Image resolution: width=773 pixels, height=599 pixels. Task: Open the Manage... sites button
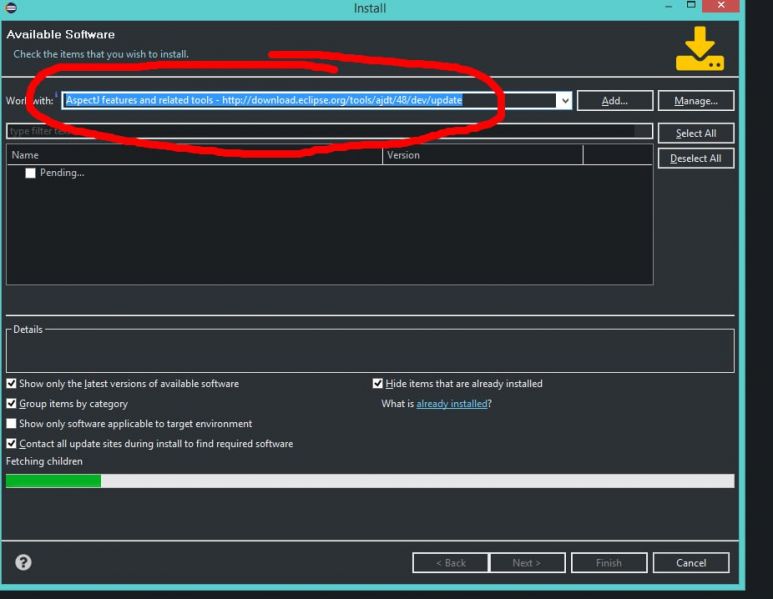[x=696, y=101]
